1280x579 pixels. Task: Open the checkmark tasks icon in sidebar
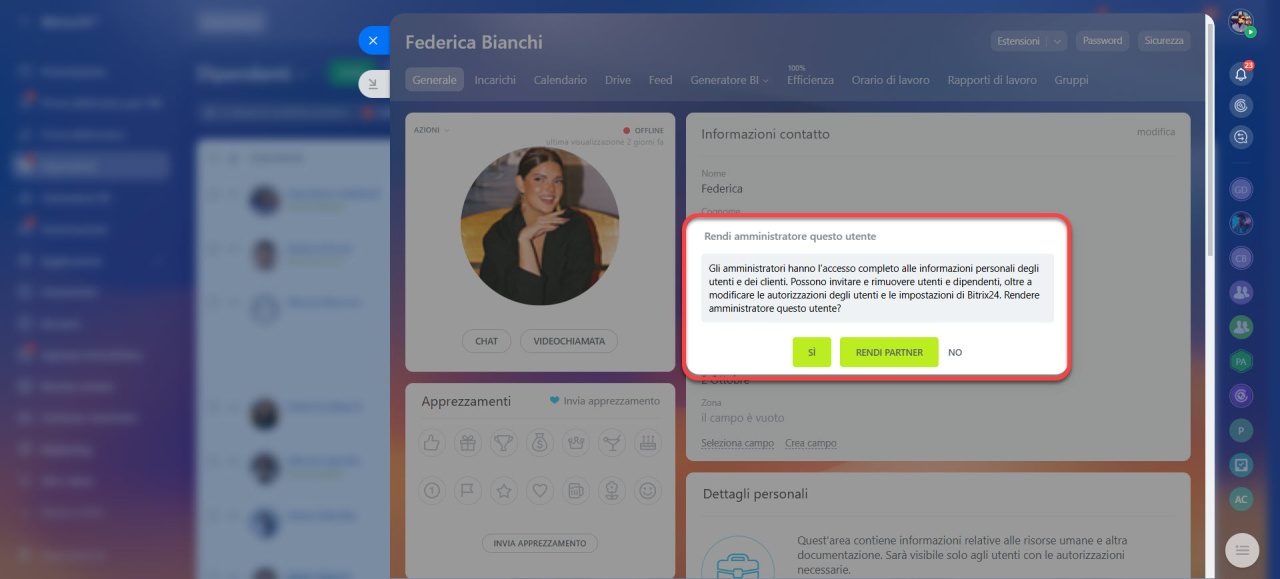[1241, 465]
